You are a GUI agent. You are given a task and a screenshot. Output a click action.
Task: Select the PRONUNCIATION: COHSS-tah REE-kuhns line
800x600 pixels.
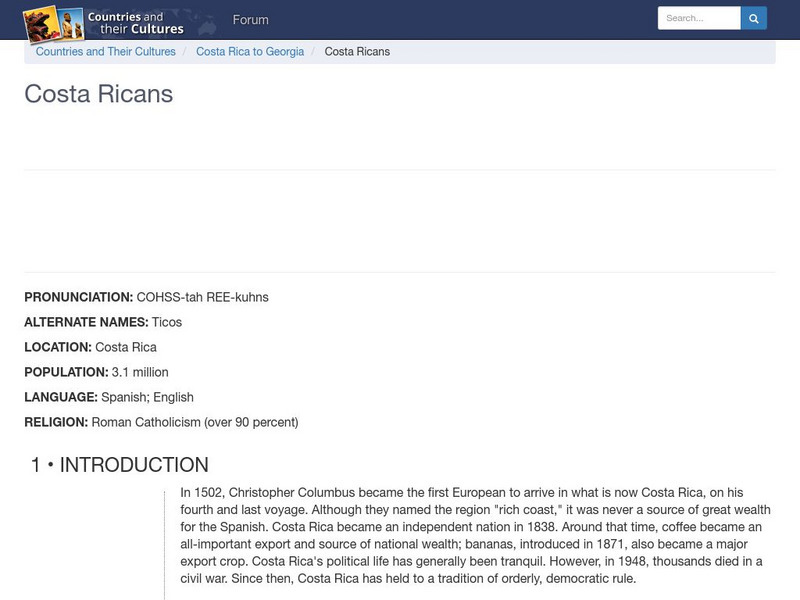[x=146, y=297]
